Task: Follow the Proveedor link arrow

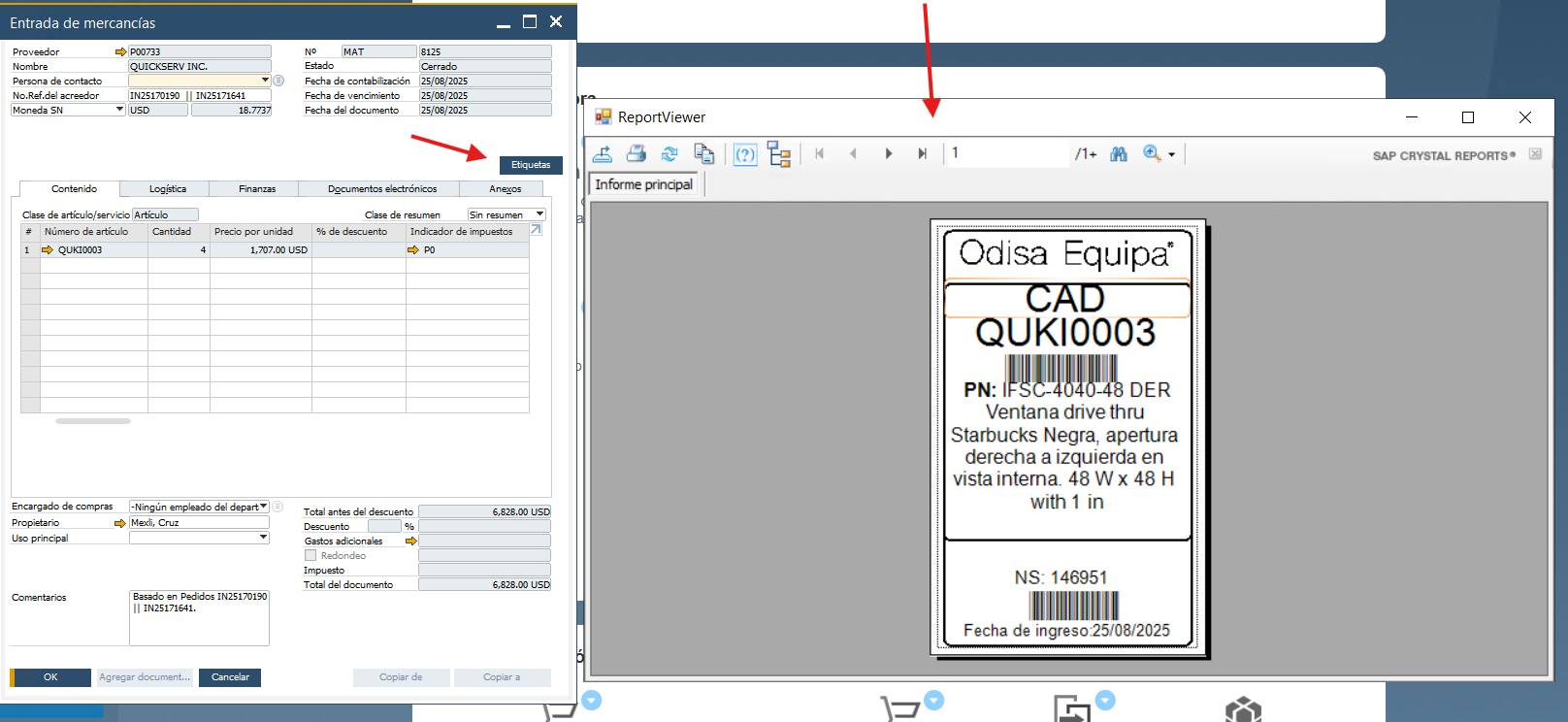Action: coord(120,52)
